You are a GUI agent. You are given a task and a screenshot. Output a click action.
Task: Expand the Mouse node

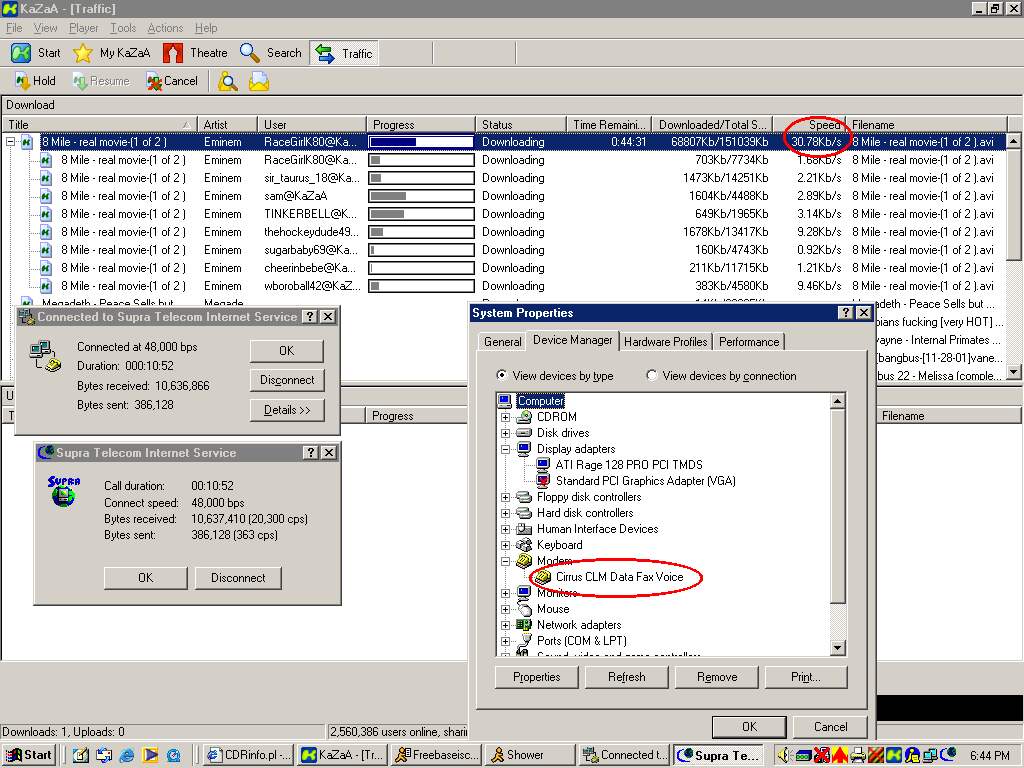pyautogui.click(x=505, y=609)
